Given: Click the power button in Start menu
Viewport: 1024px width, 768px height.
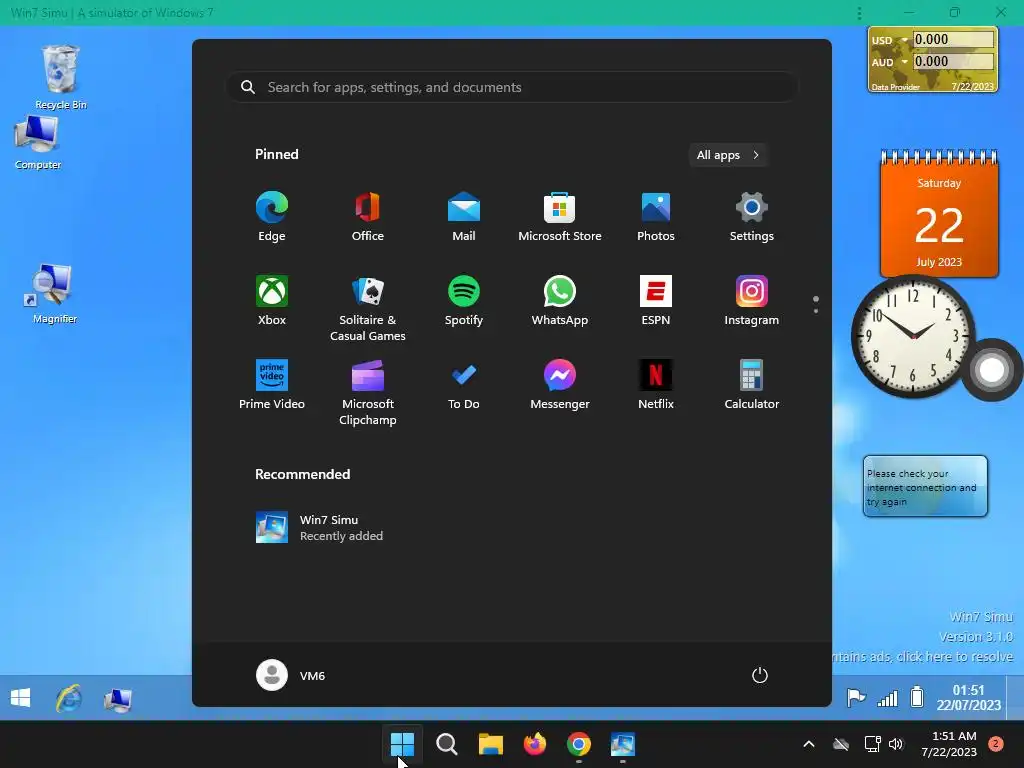Looking at the screenshot, I should click(x=760, y=675).
